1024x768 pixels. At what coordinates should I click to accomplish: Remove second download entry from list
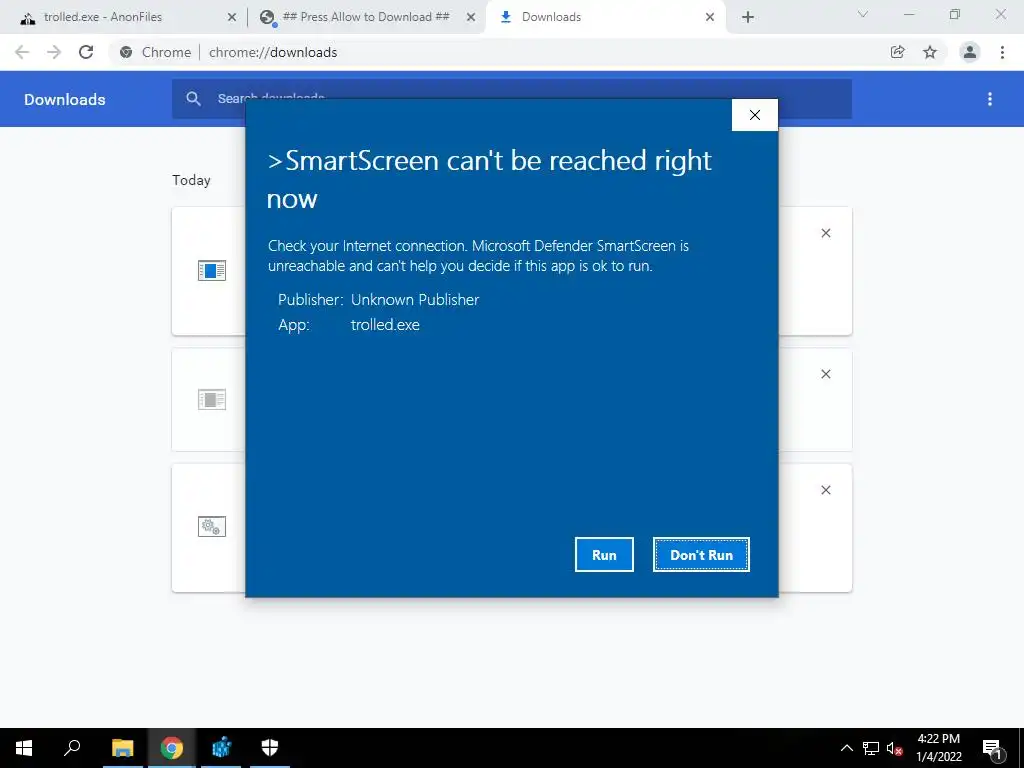click(x=826, y=374)
